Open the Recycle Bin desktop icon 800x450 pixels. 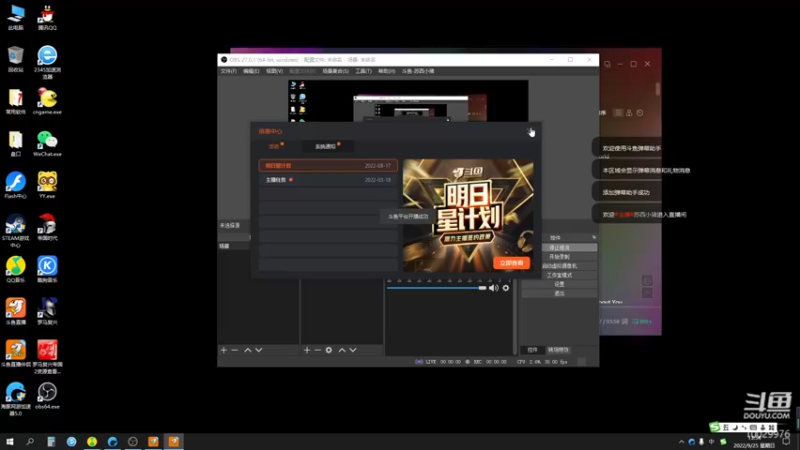[x=16, y=58]
